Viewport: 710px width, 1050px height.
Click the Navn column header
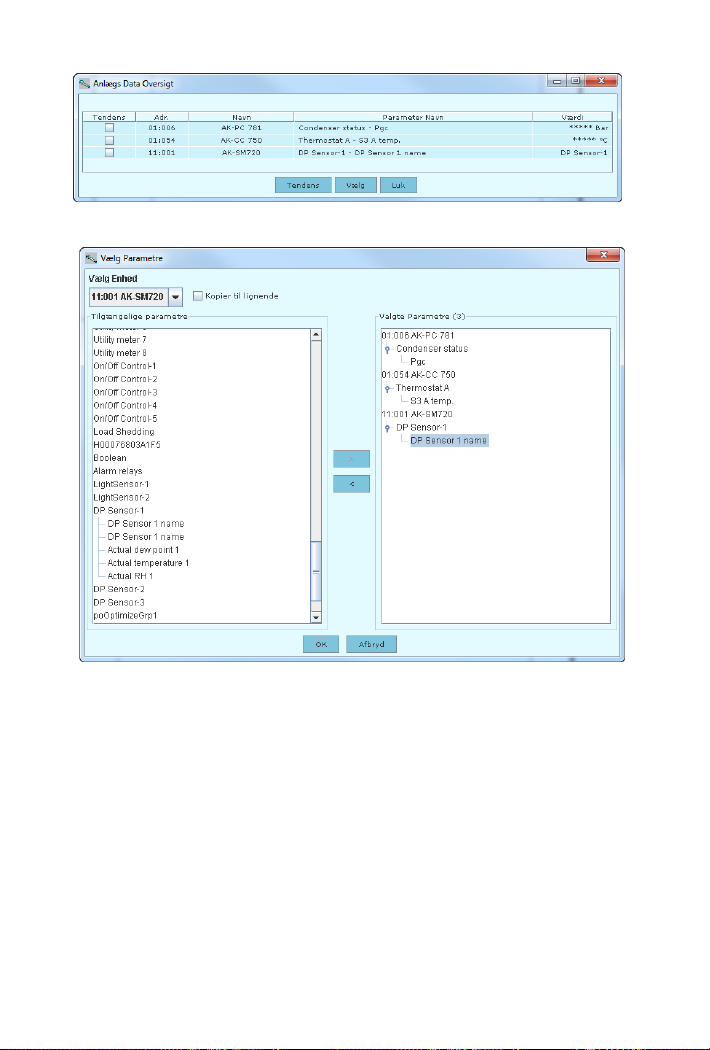pos(241,117)
